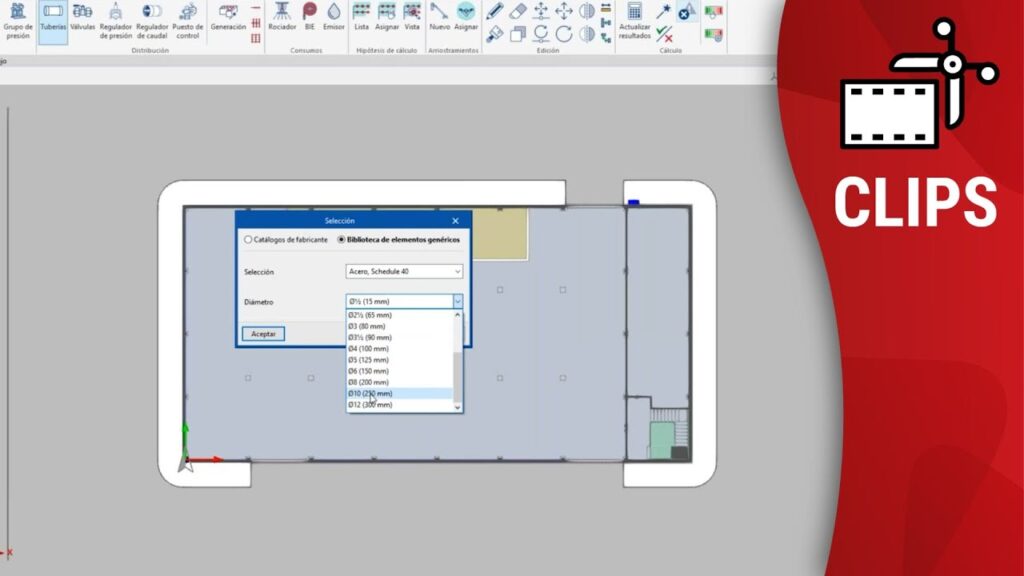
Task: Click the beige colored room area
Action: (499, 234)
